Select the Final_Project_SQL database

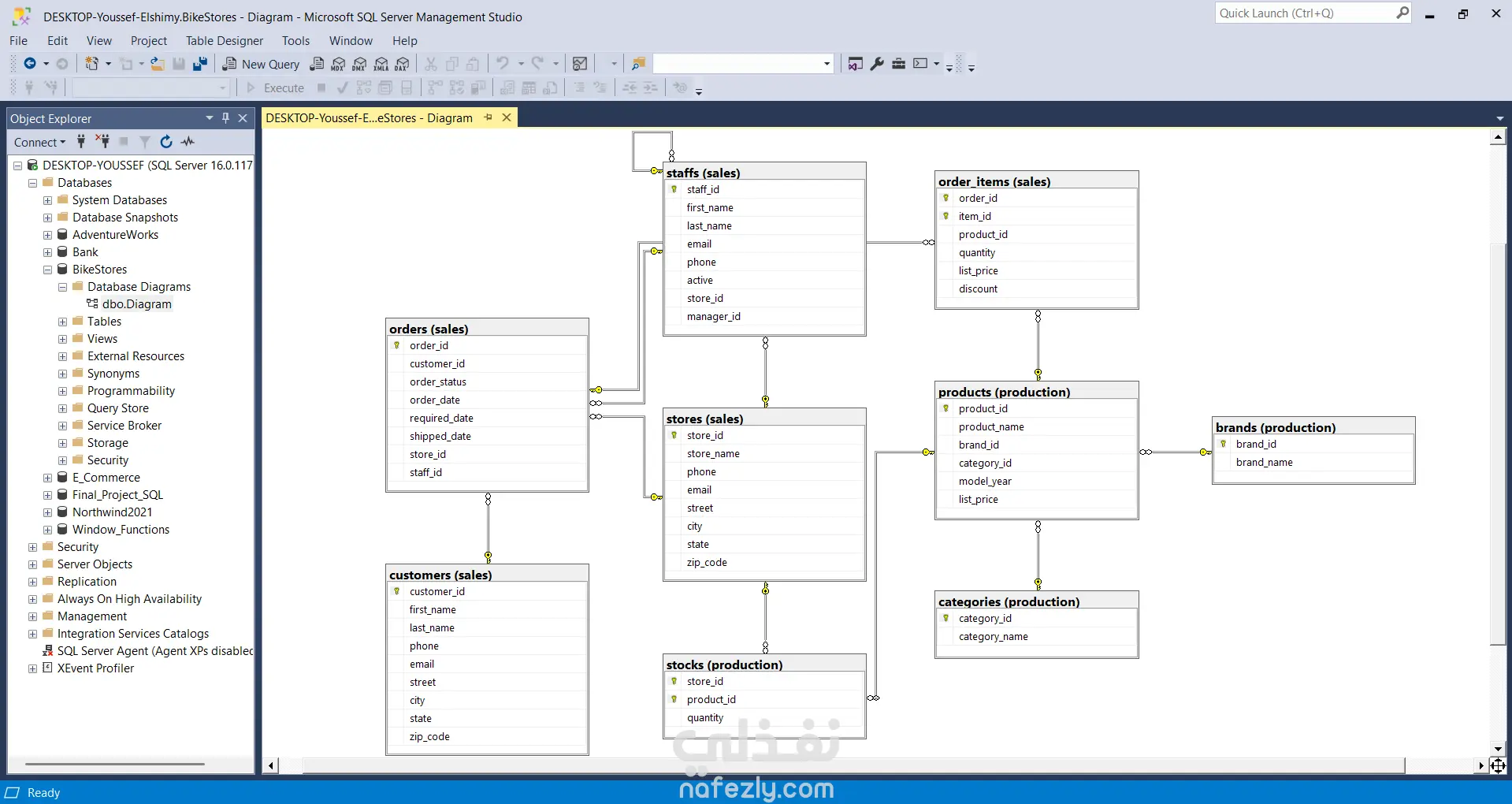117,495
